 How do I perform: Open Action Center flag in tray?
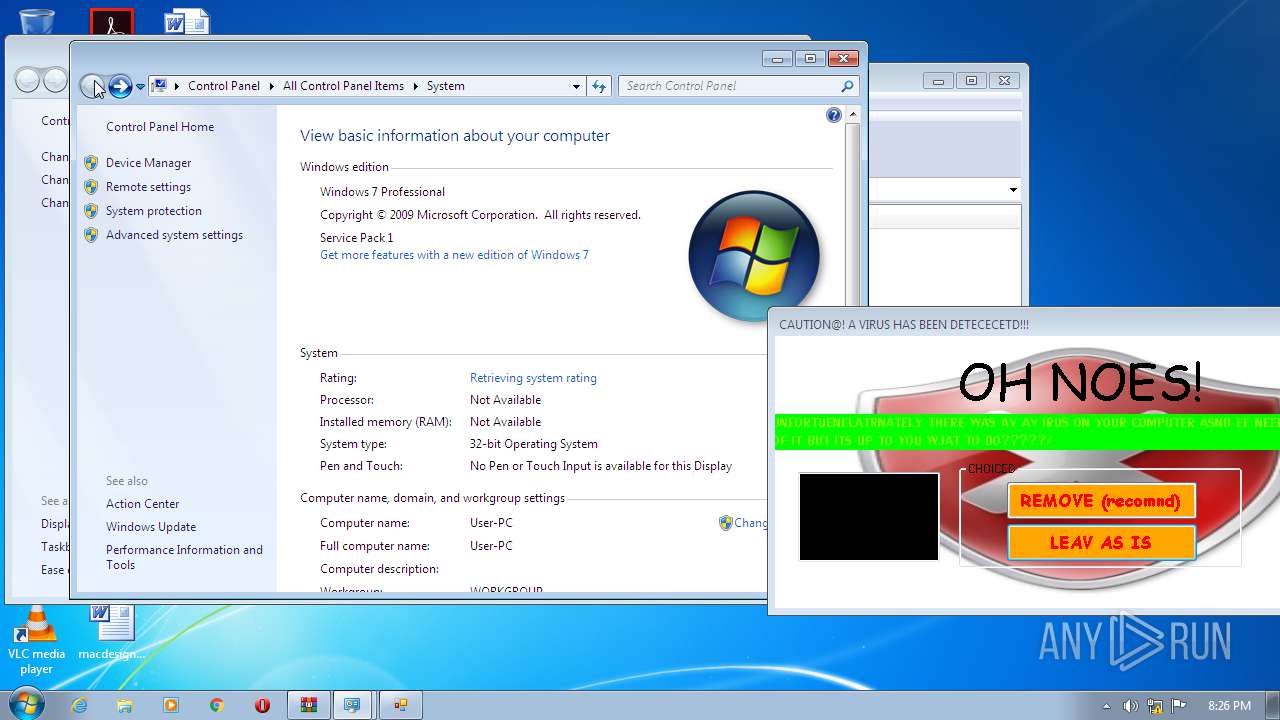pyautogui.click(x=1179, y=706)
